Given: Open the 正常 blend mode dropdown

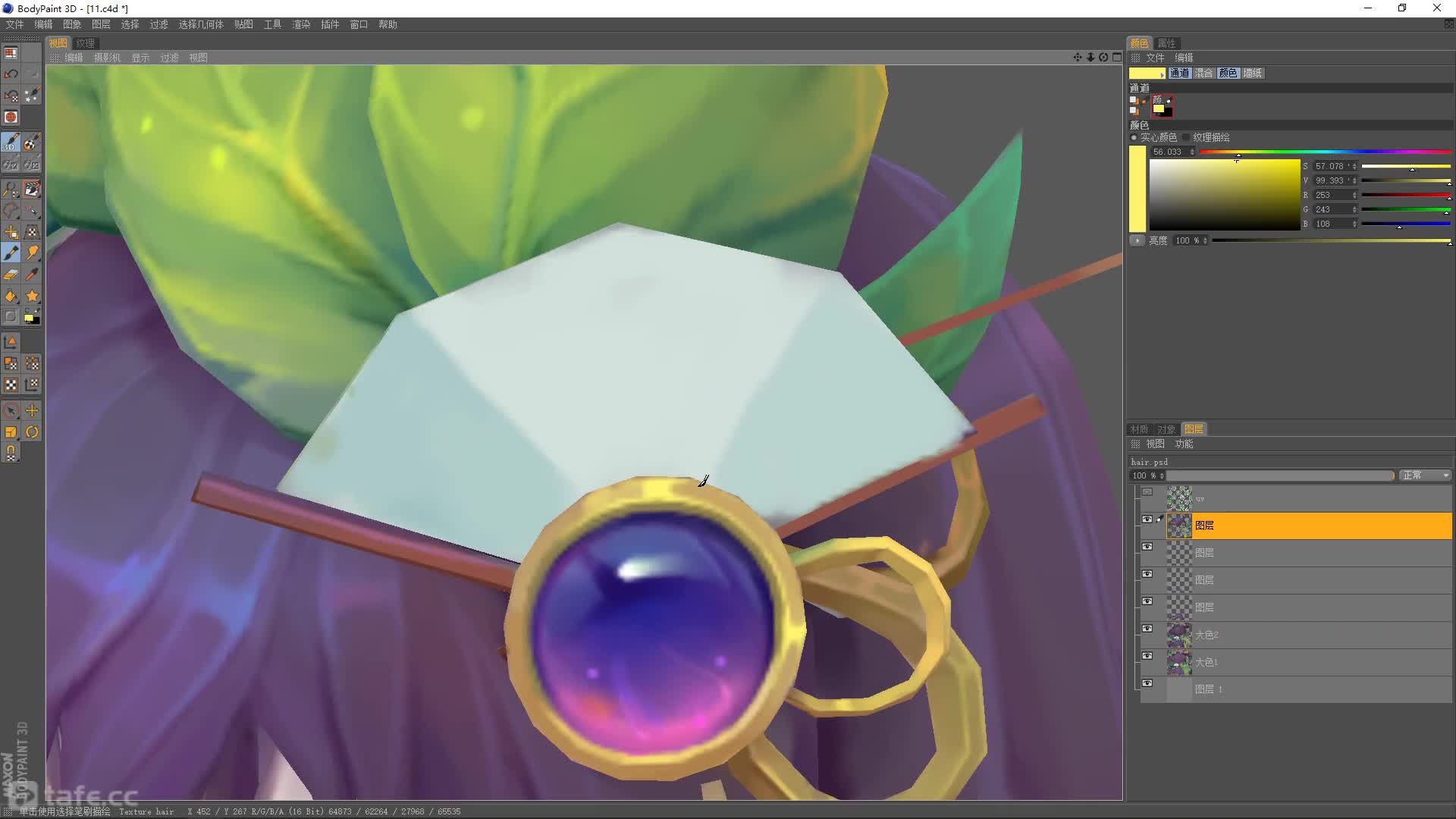Looking at the screenshot, I should tap(1425, 475).
